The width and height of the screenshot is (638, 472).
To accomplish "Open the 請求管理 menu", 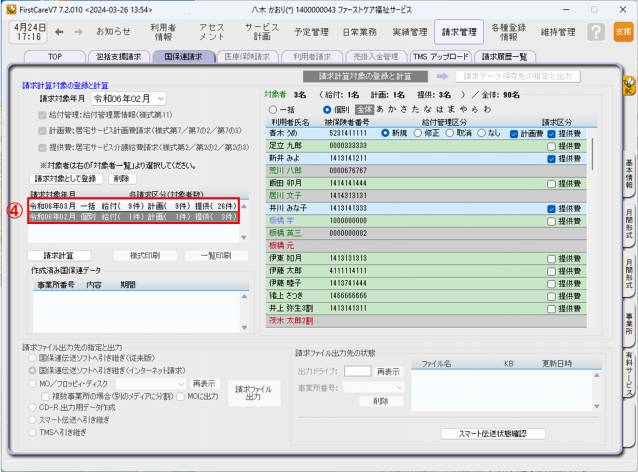I will 457,33.
